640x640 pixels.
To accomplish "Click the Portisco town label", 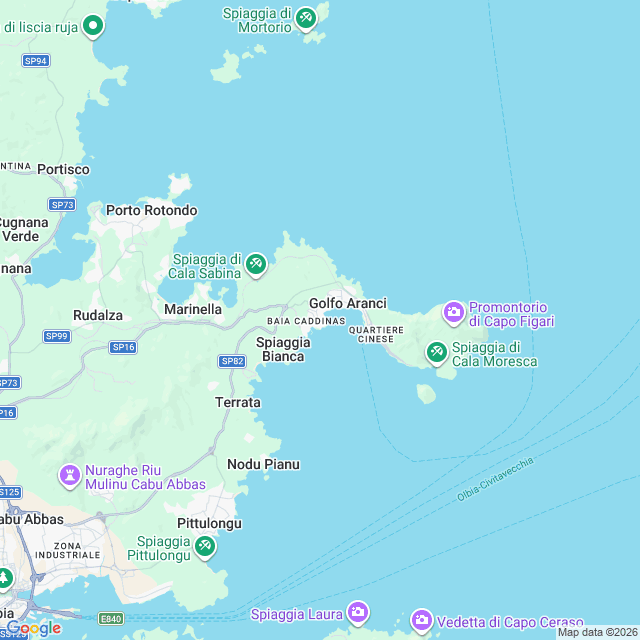I will [63, 169].
